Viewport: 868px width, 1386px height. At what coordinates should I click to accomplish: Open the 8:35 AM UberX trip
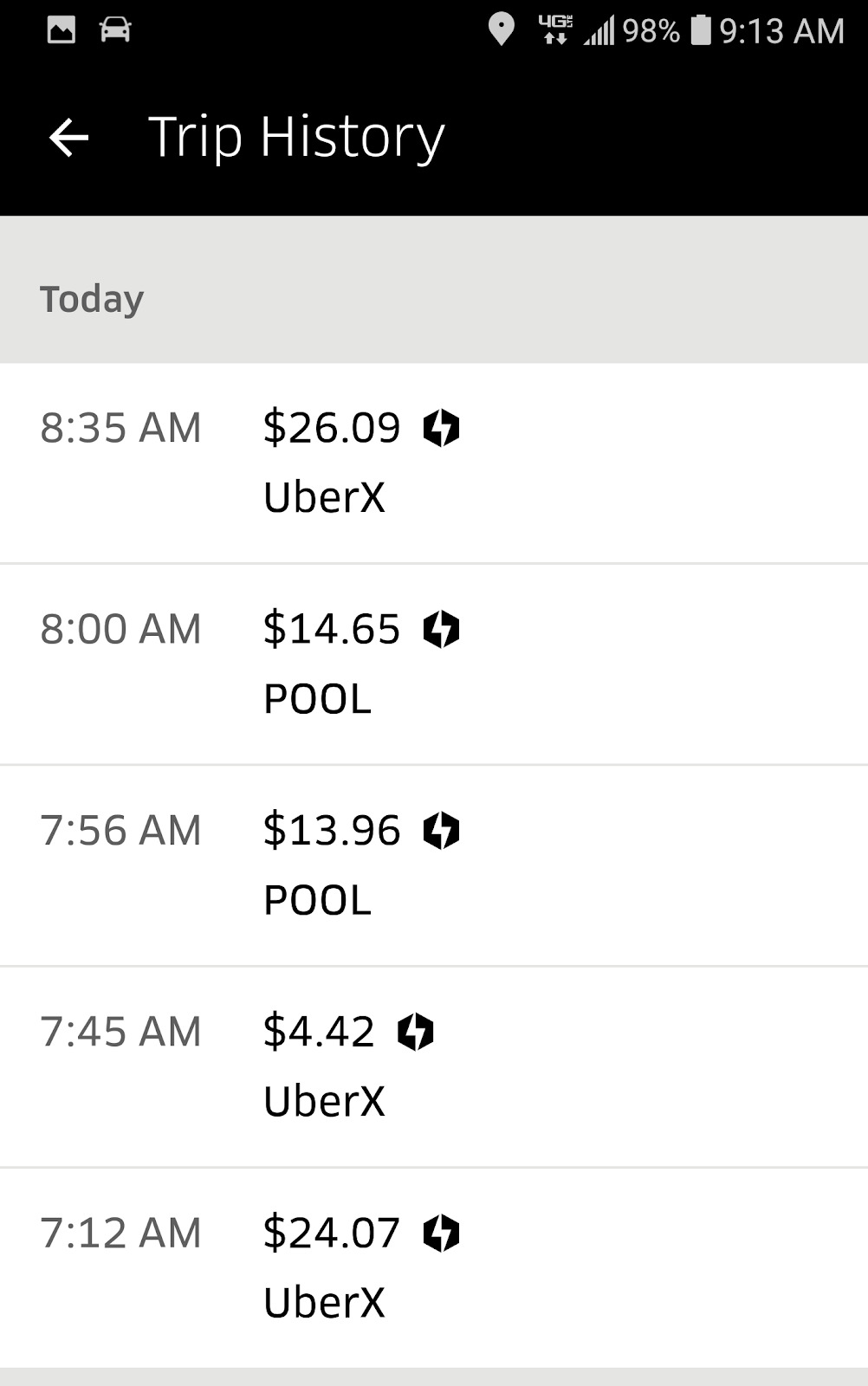point(433,463)
